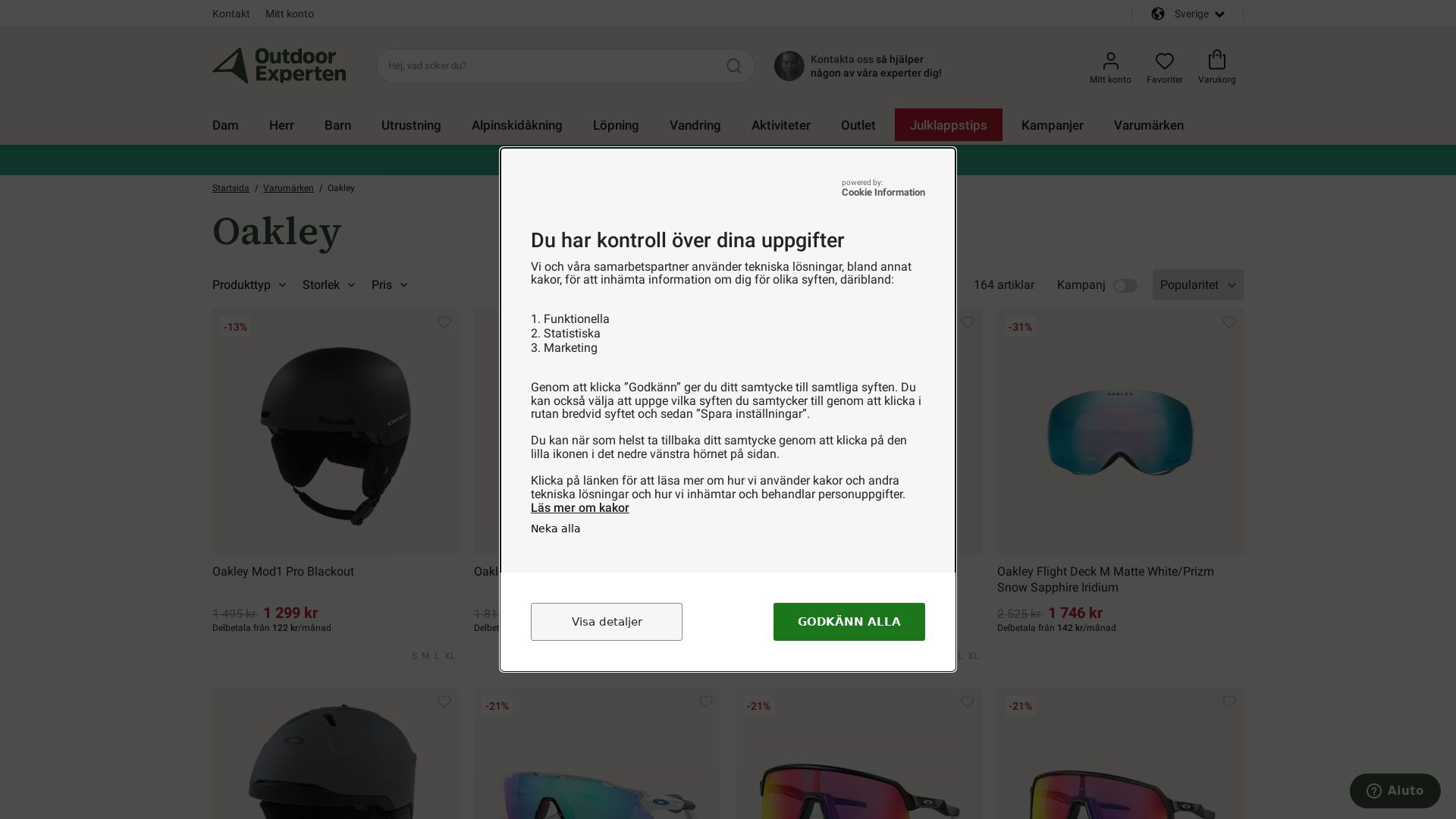This screenshot has height=819, width=1456.
Task: Click the Oakley Mod1 Pro Blackout title
Action: (283, 572)
